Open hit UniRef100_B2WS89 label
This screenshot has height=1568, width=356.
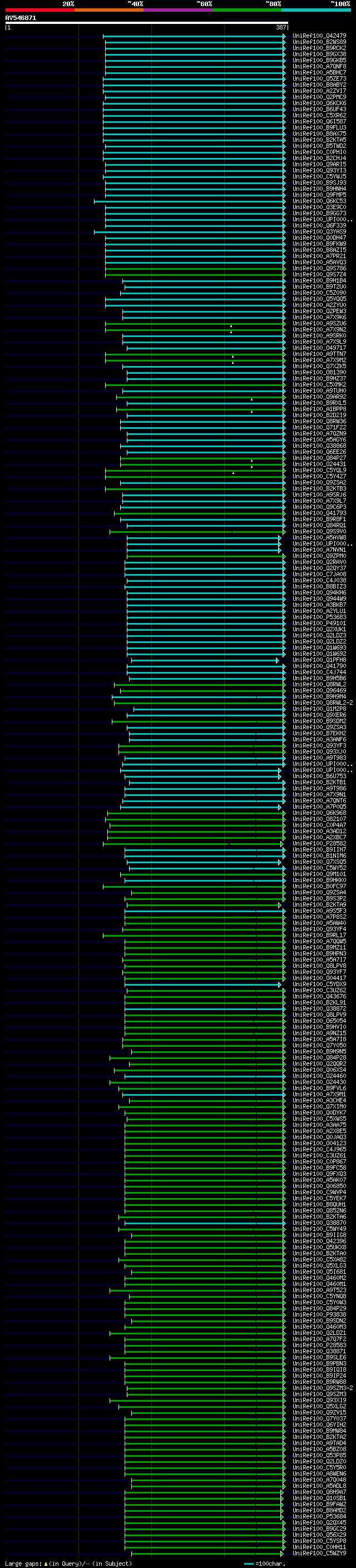coord(319,42)
